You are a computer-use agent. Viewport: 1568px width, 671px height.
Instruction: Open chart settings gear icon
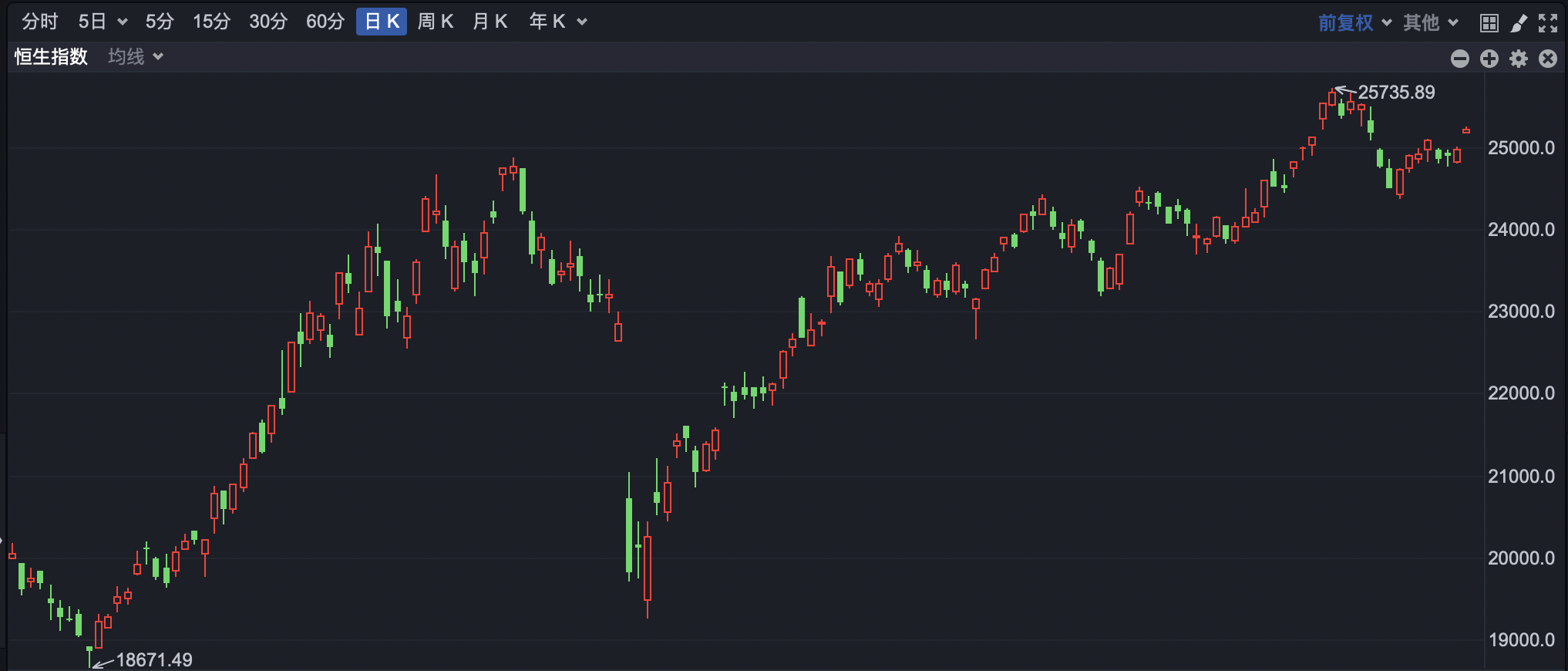coord(1518,59)
